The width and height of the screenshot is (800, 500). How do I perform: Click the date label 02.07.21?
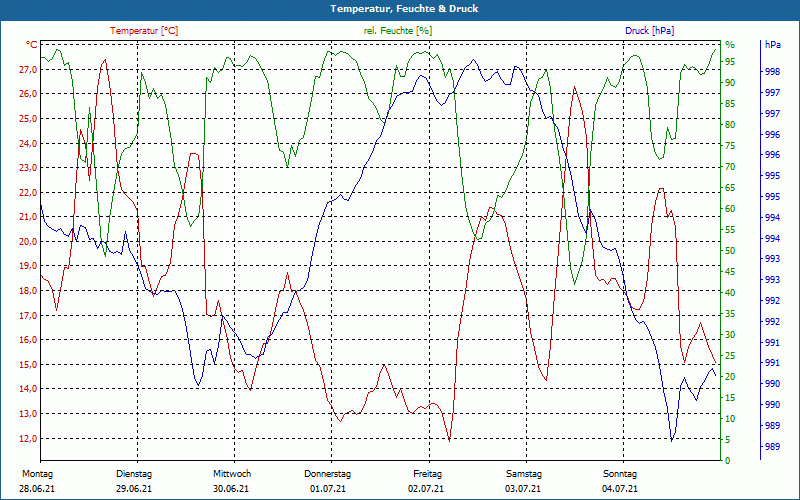click(x=426, y=489)
